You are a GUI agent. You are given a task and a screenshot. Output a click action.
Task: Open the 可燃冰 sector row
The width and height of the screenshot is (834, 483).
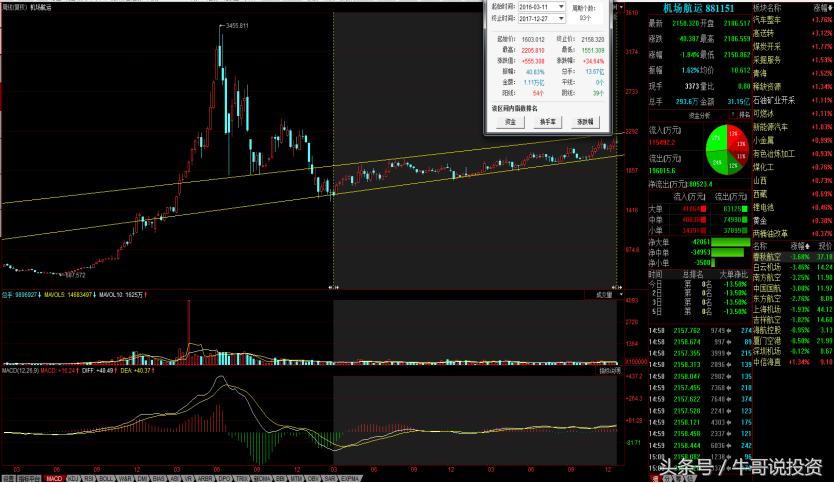[793, 113]
